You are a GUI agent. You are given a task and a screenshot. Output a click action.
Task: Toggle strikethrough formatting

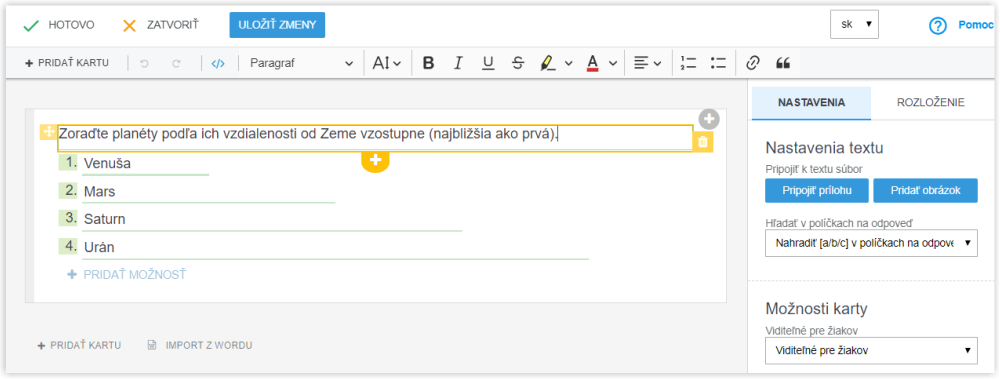[518, 63]
